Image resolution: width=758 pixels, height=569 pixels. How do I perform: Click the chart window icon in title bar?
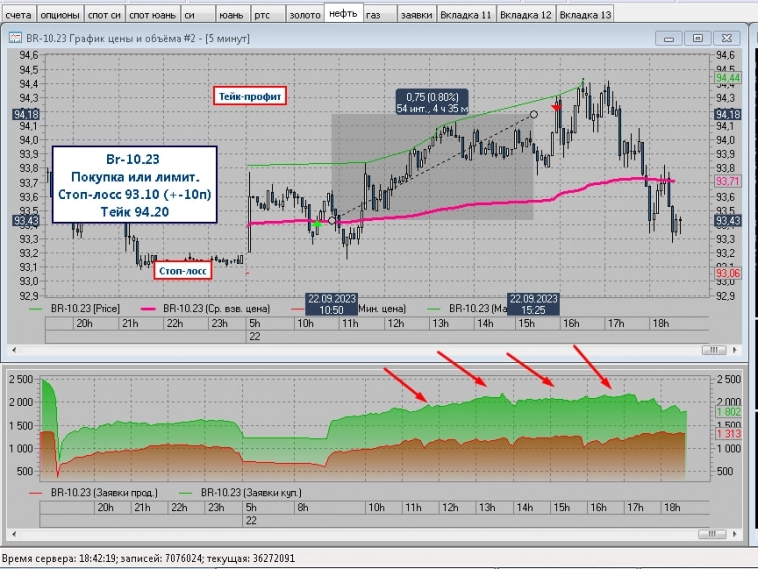click(15, 38)
